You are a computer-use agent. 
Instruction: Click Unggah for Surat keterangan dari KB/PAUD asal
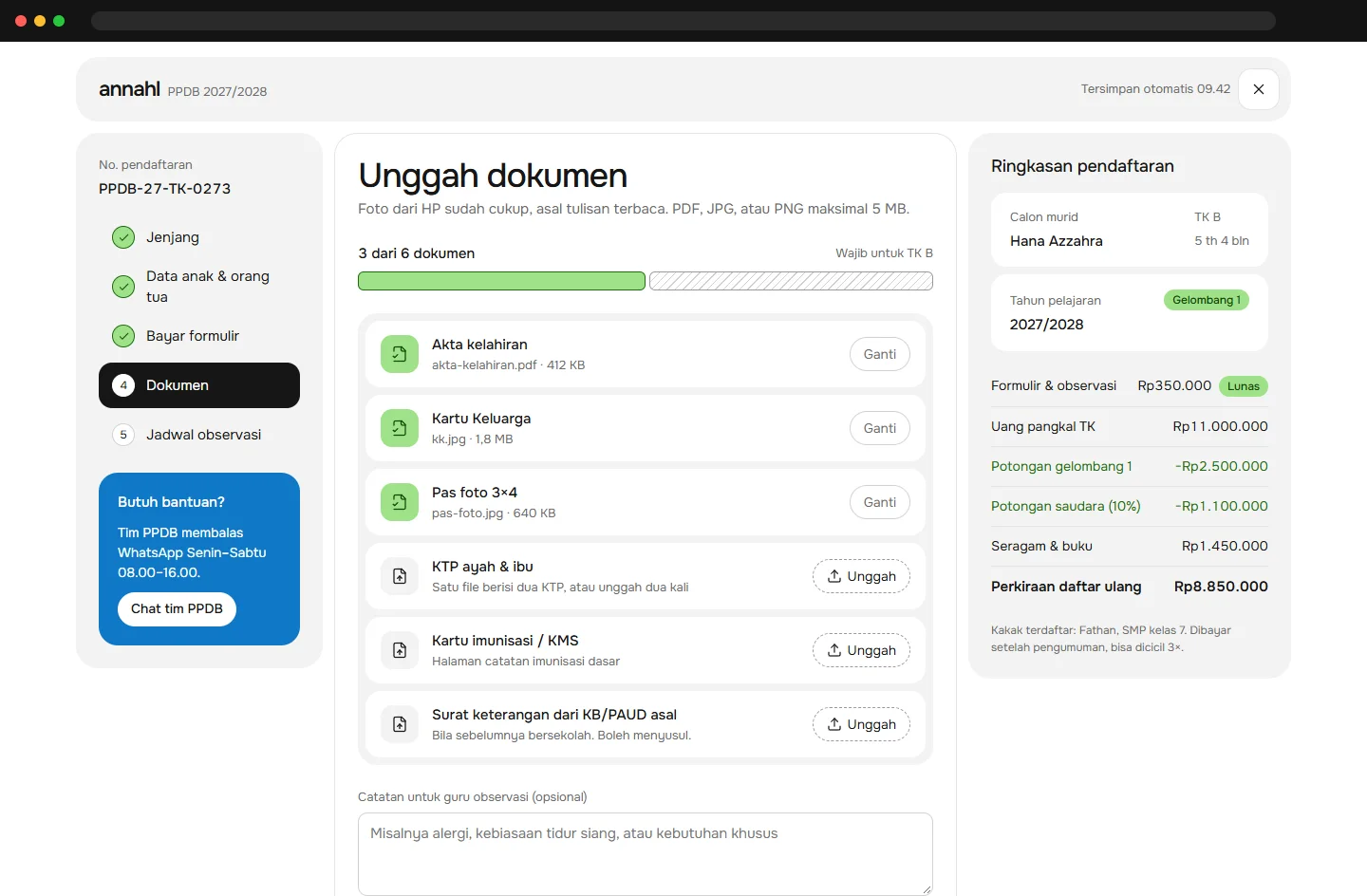pyautogui.click(x=861, y=724)
